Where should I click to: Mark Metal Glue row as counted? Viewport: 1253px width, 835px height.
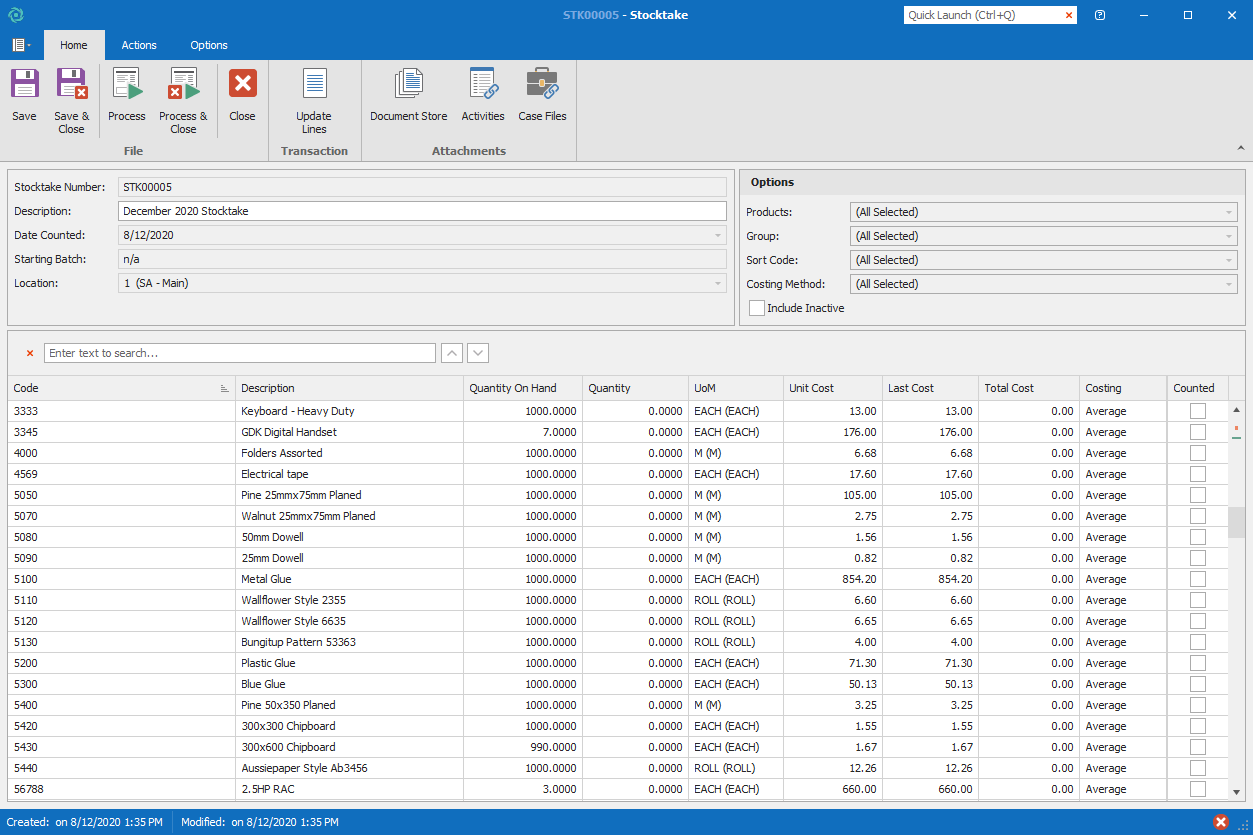(x=1197, y=579)
